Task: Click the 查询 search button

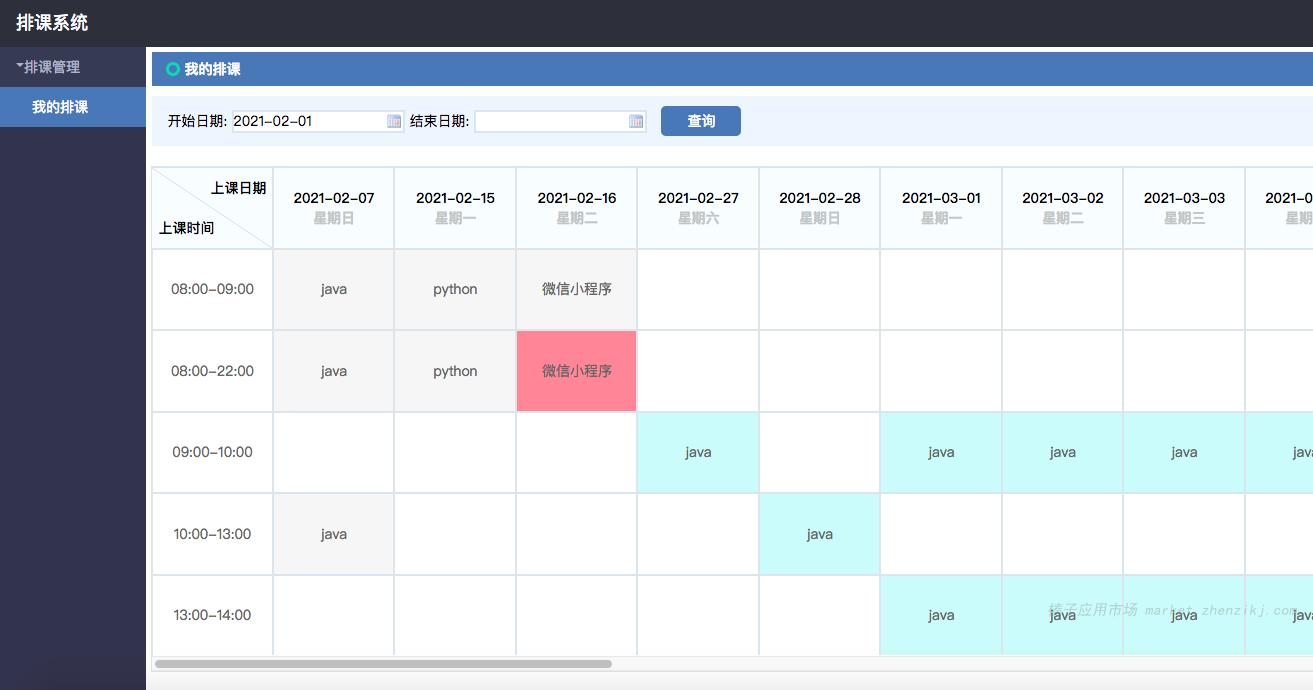Action: click(700, 121)
